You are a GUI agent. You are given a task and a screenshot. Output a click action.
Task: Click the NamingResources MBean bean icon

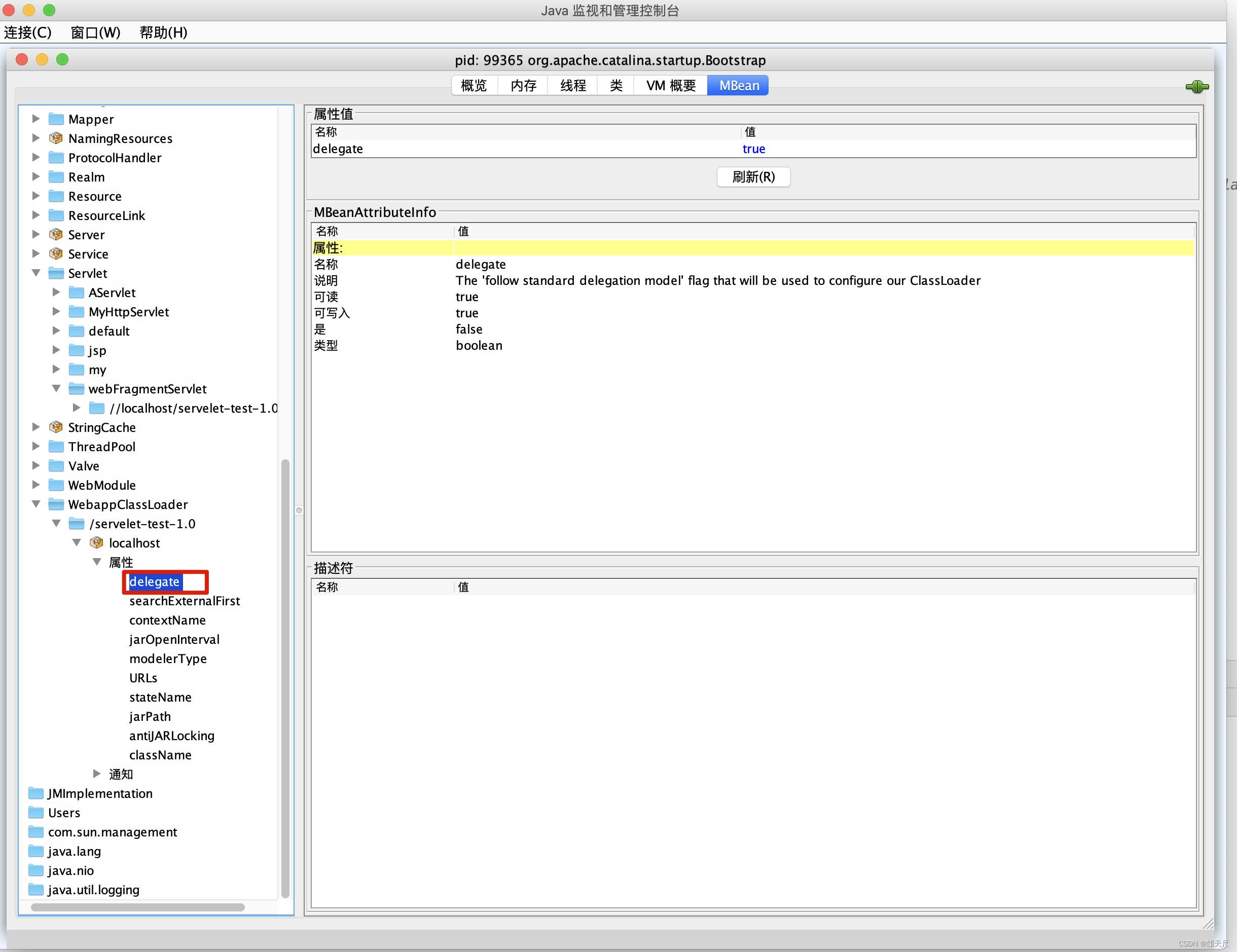tap(55, 138)
